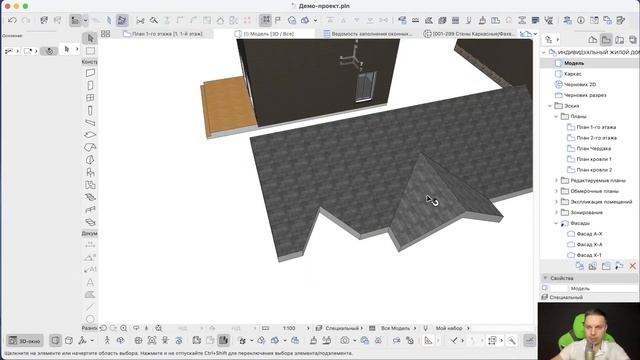The height and width of the screenshot is (360, 640).
Task: Select the Column tool in toolbox
Action: tap(90, 110)
